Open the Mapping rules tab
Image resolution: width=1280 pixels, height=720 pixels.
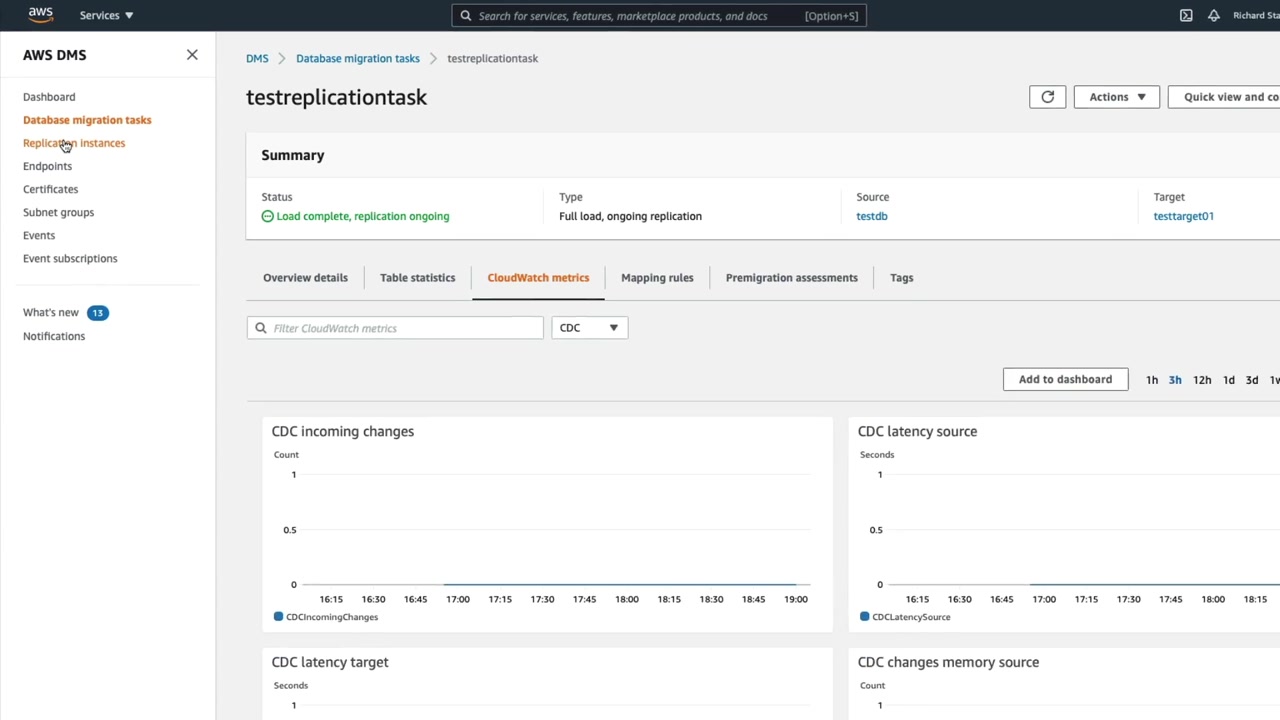tap(657, 278)
